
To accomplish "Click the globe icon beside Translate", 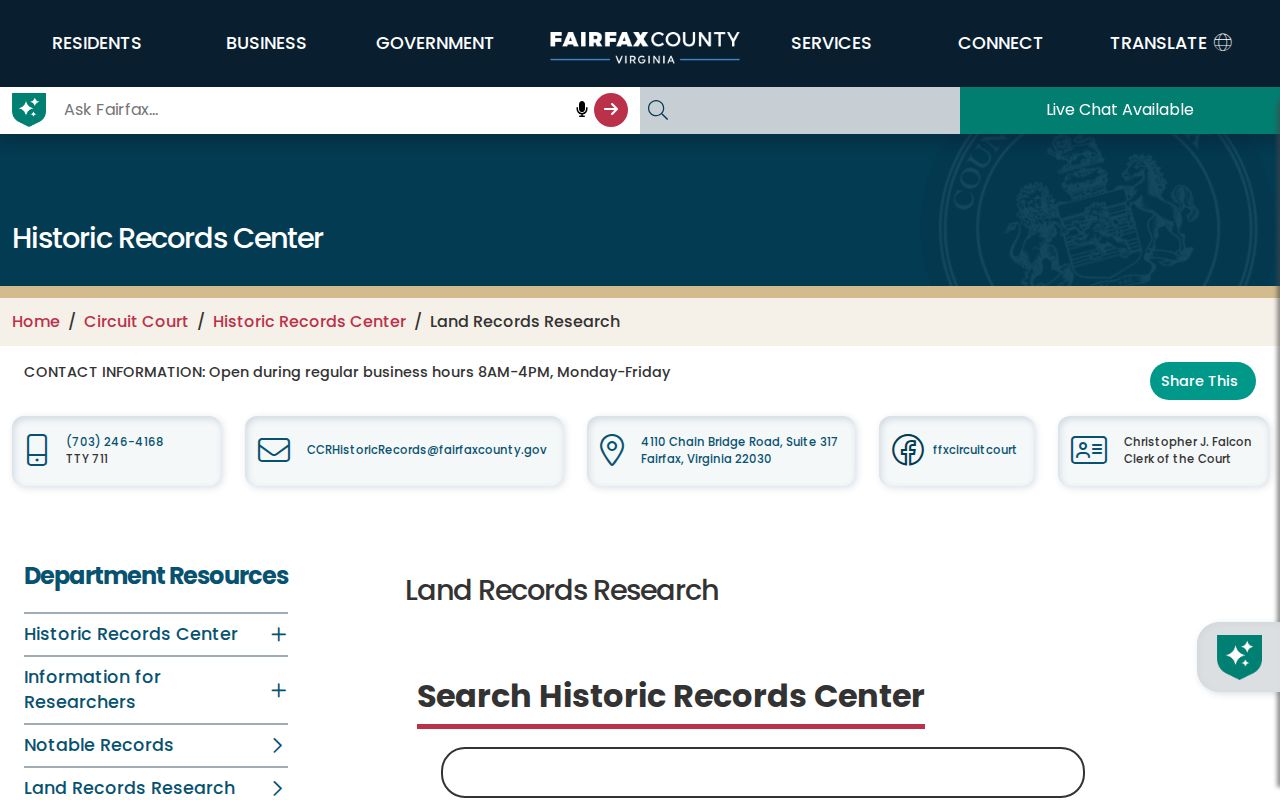I will click(x=1222, y=42).
